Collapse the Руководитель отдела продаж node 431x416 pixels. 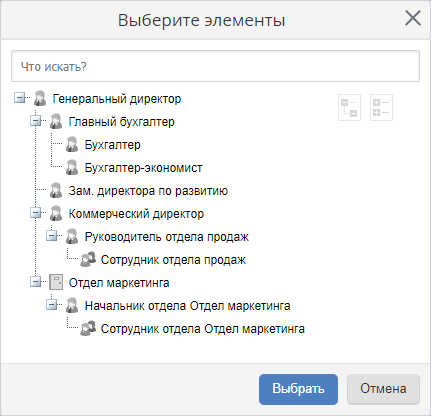(51, 236)
